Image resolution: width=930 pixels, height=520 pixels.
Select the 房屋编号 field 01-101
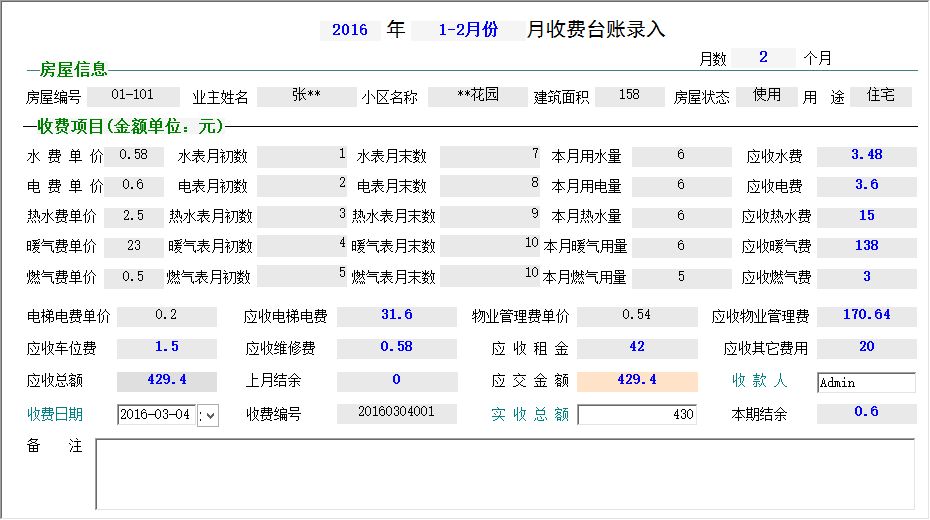pyautogui.click(x=133, y=96)
